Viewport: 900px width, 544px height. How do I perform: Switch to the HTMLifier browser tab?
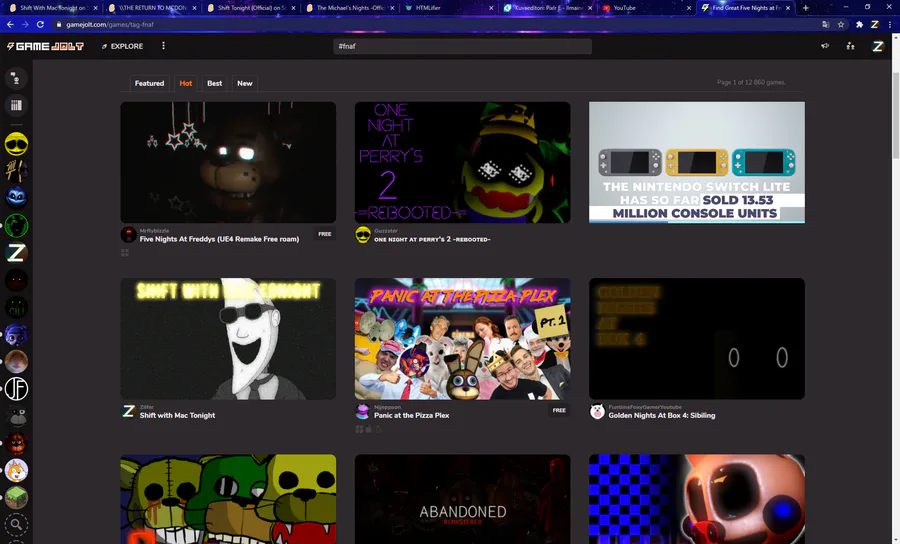[x=449, y=7]
